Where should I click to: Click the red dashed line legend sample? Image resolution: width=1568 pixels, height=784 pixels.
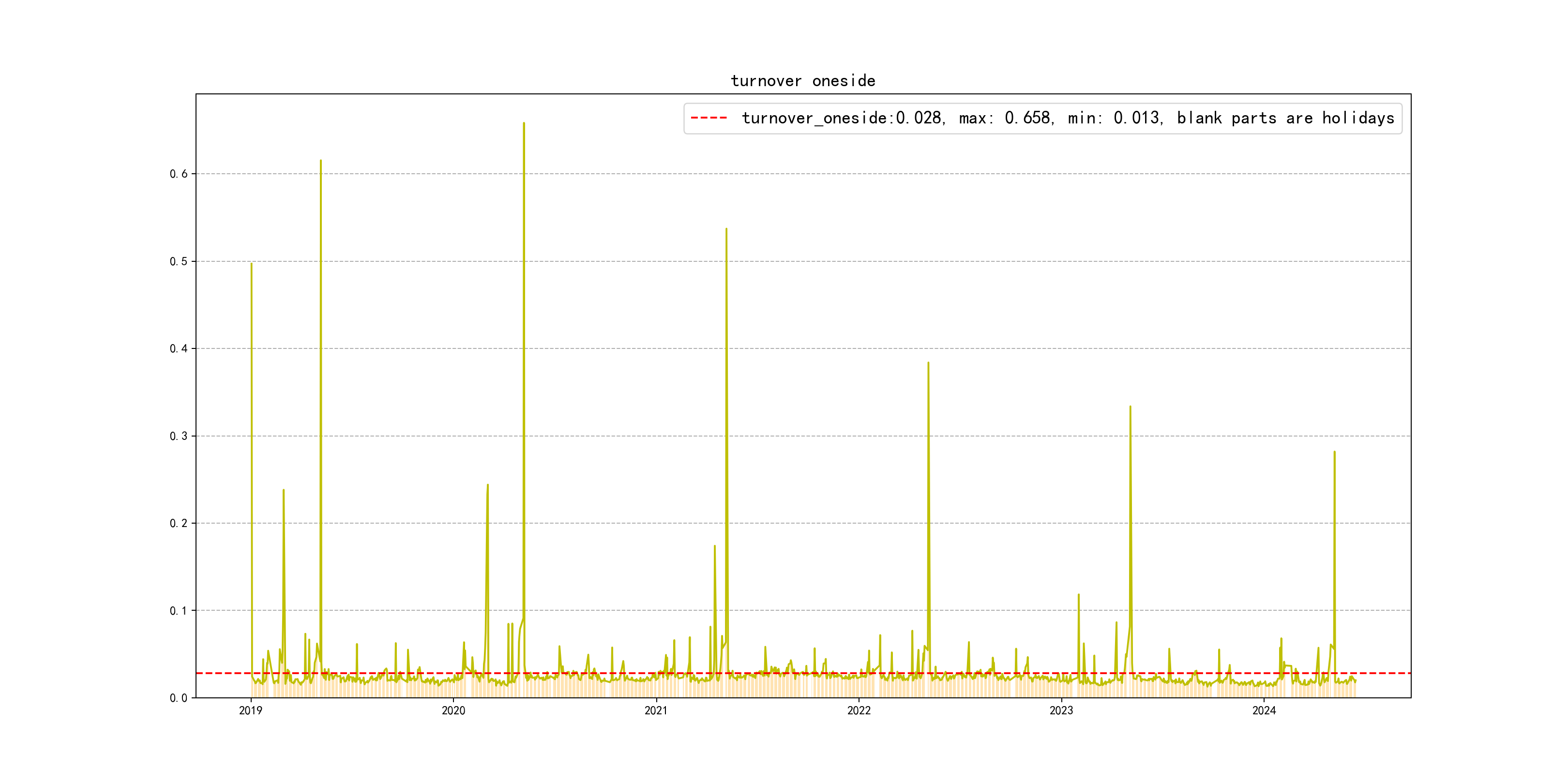point(709,118)
